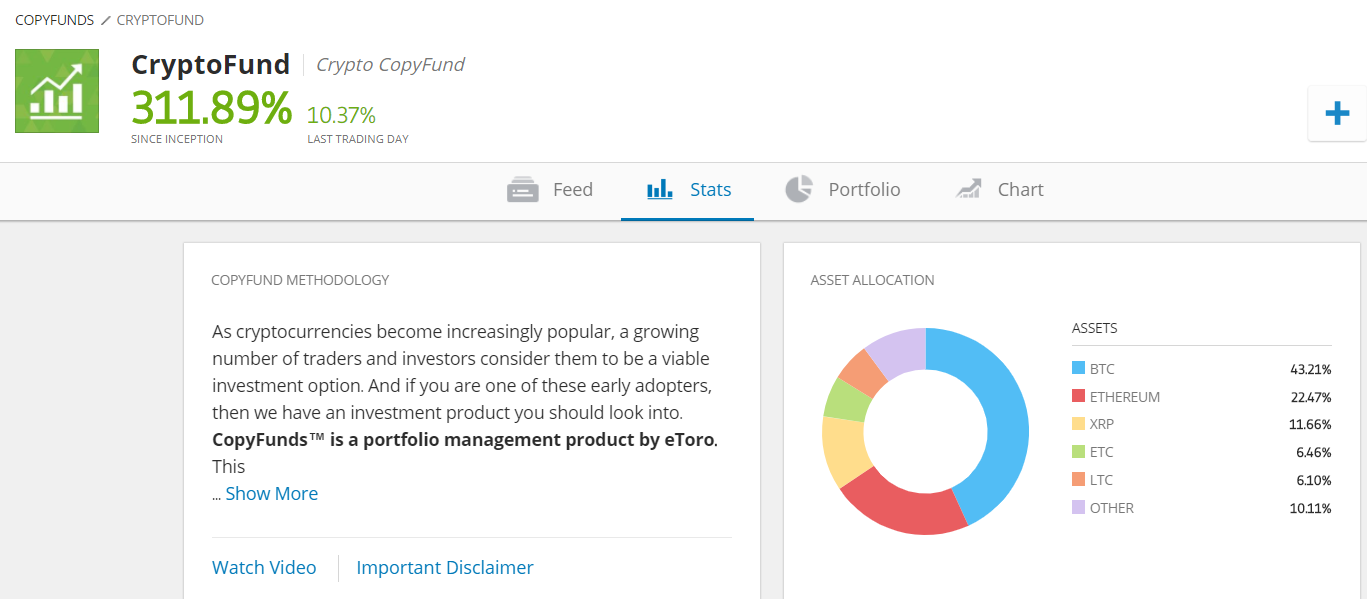Click the Portfolio pie chart icon
This screenshot has height=599, width=1367.
coord(799,189)
